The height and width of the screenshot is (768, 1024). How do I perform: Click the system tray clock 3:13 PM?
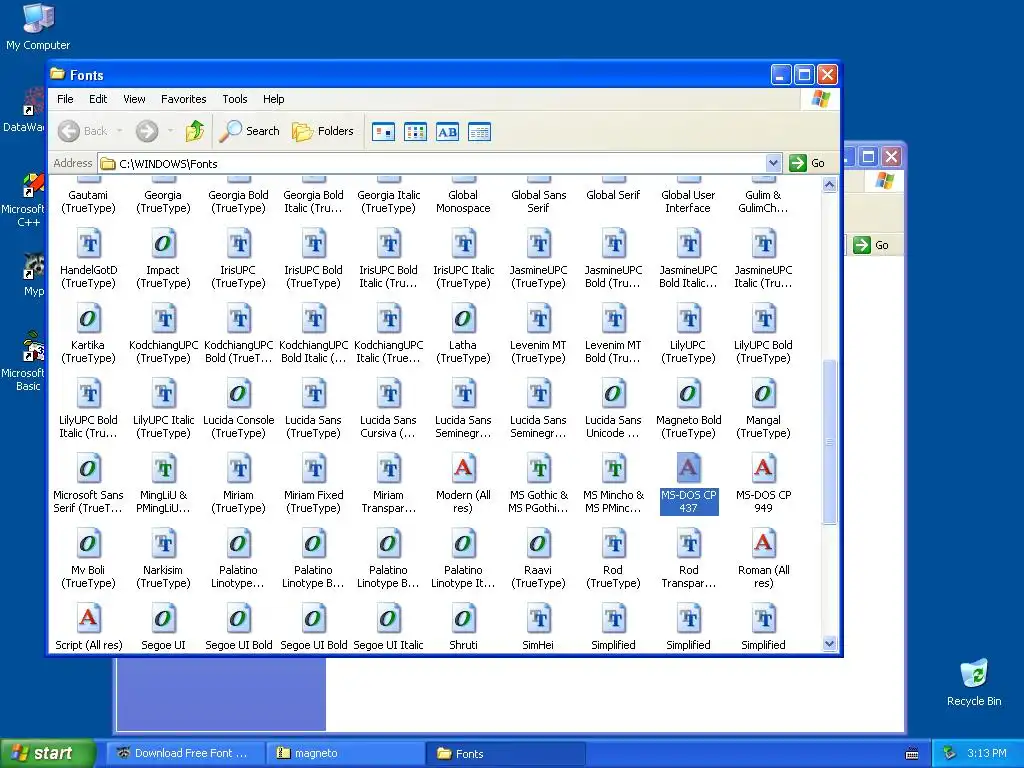pos(987,753)
